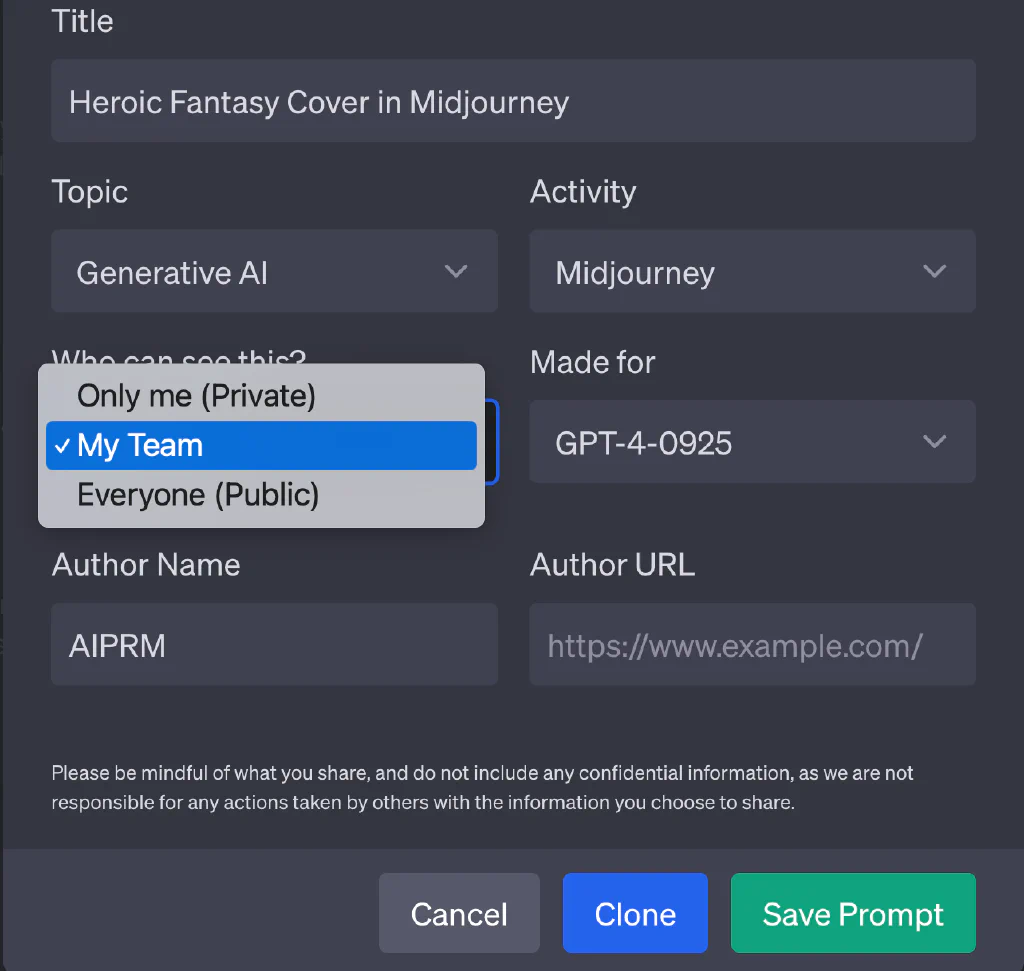Image resolution: width=1024 pixels, height=971 pixels.
Task: Expand the Made for model dropdown
Action: click(x=752, y=442)
